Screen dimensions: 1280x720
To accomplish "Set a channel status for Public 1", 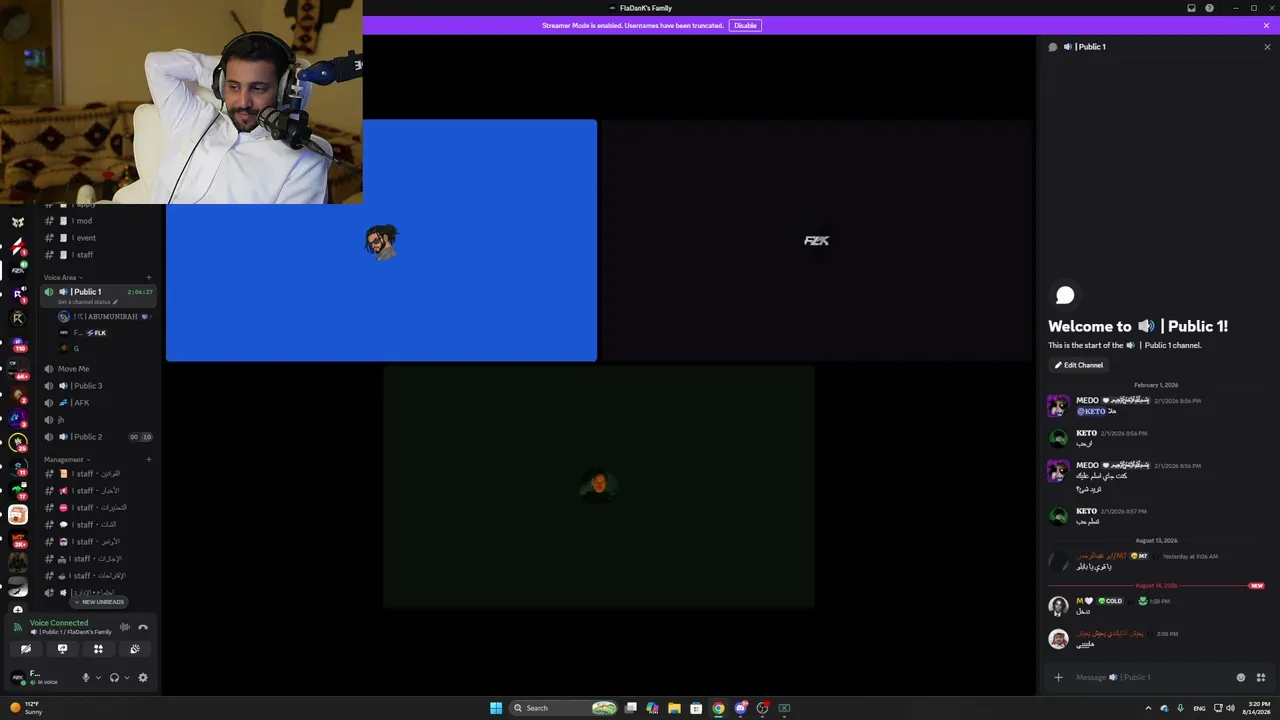I will [x=87, y=302].
